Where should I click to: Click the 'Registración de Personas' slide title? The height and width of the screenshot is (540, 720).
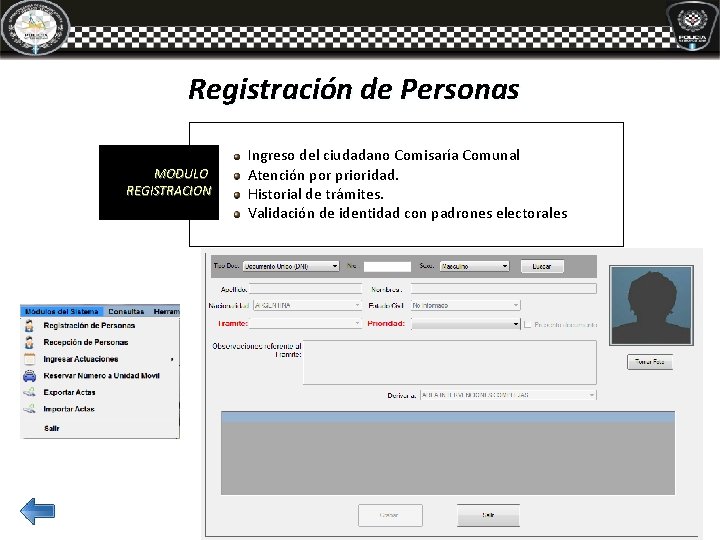[x=354, y=89]
